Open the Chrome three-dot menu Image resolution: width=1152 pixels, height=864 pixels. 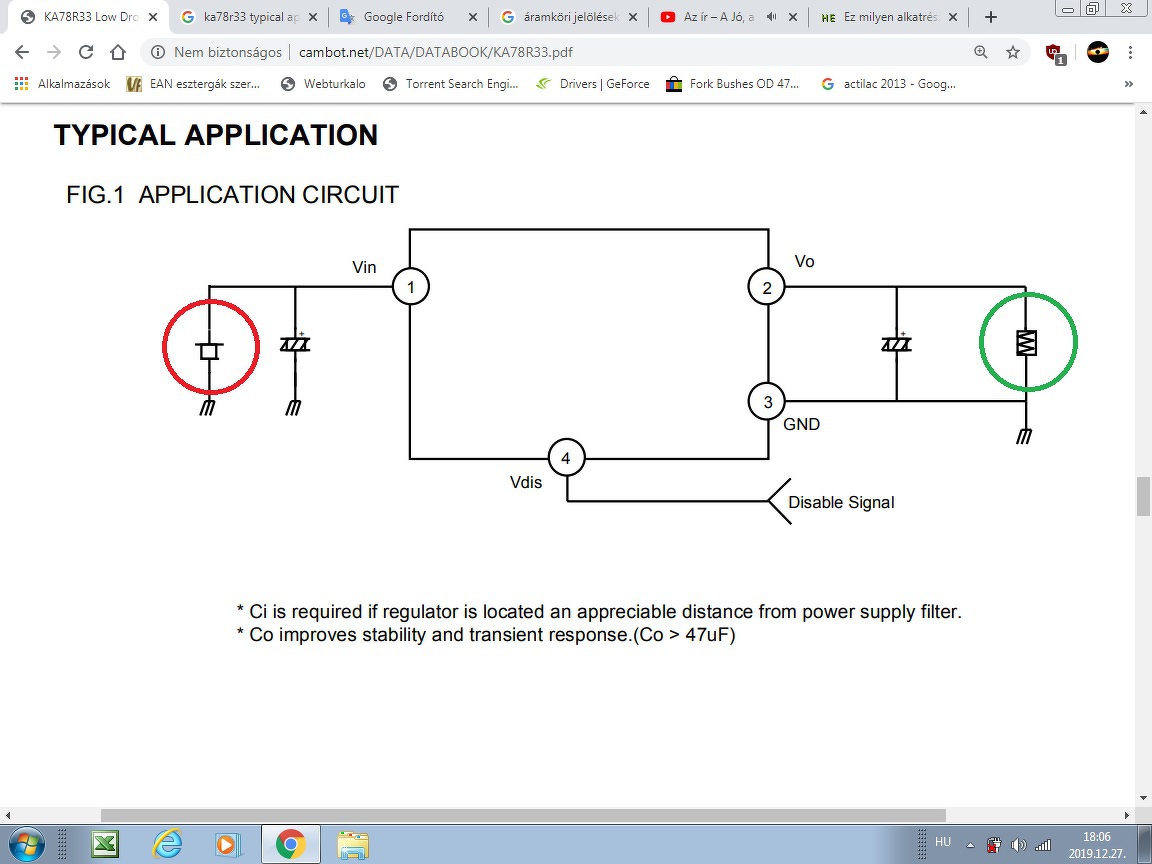(1131, 52)
